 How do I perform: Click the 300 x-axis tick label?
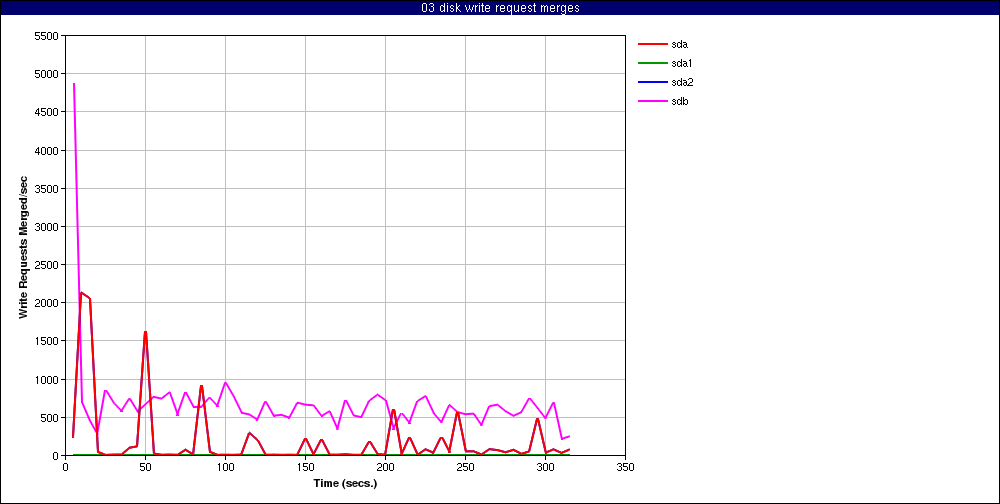pos(545,467)
